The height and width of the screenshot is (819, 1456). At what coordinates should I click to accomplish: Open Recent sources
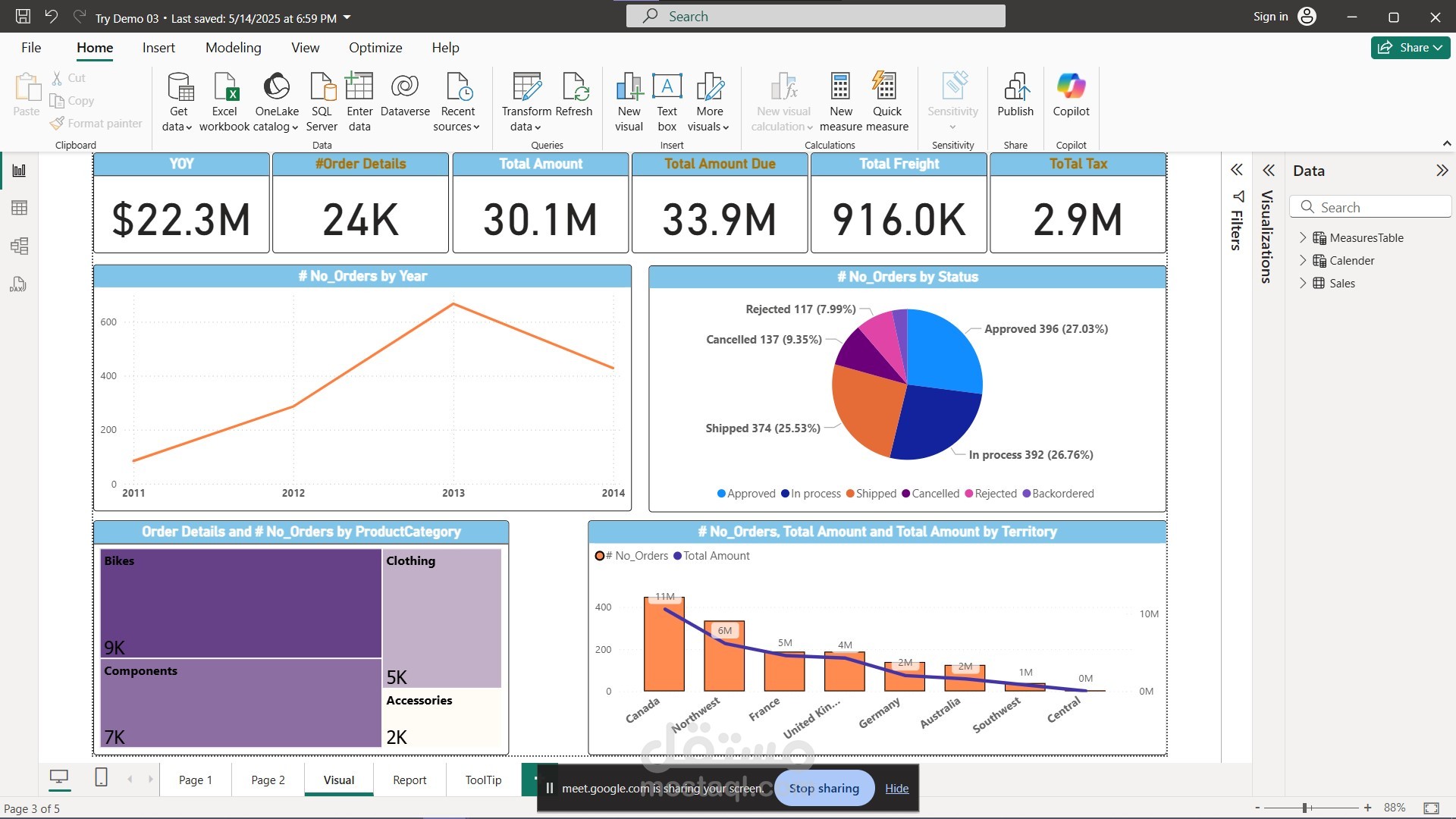coord(457,102)
